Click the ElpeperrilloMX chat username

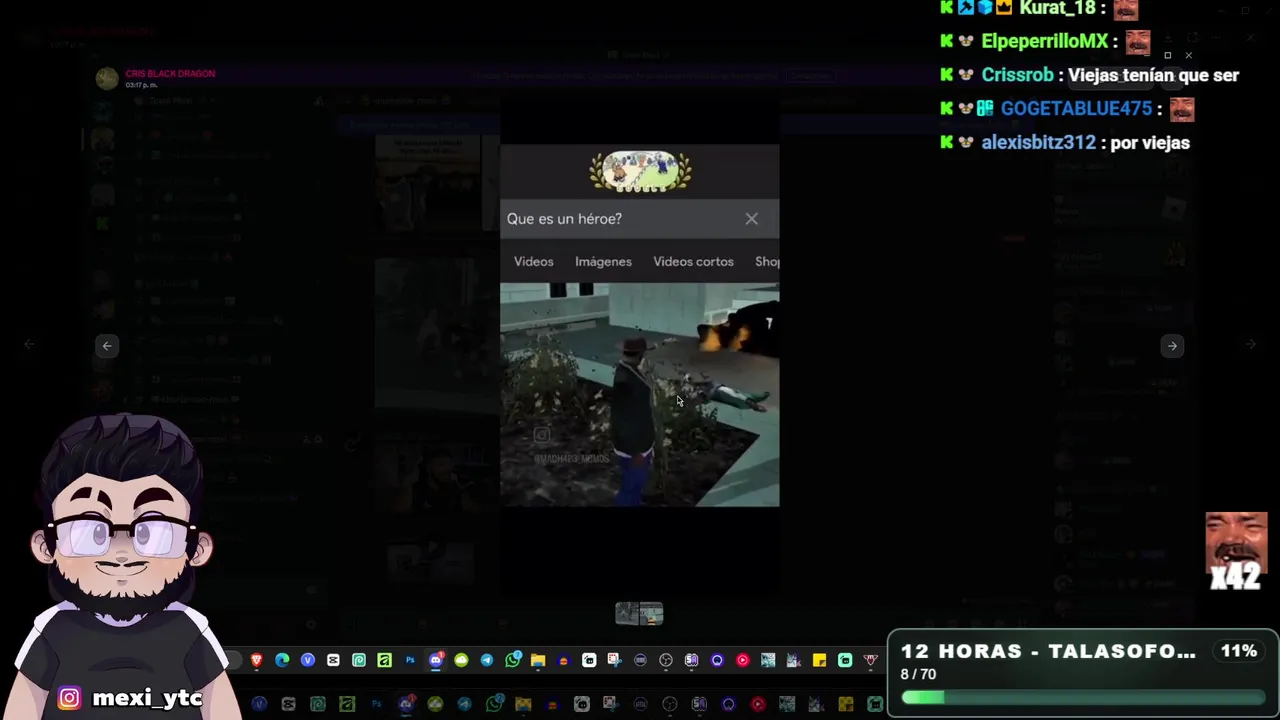point(1045,42)
